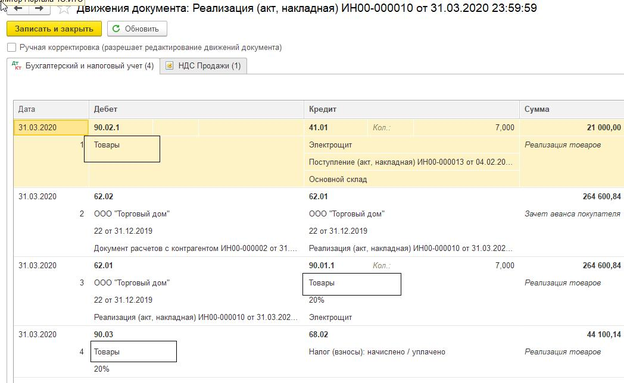The height and width of the screenshot is (383, 624).
Task: Click ООО "Торговый дом" under credit 62.01
Action: click(347, 214)
